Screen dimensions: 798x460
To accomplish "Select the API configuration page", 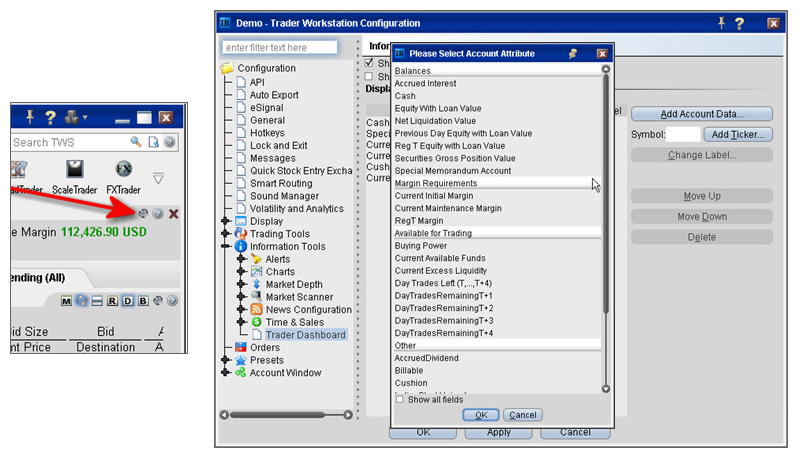I will 257,82.
